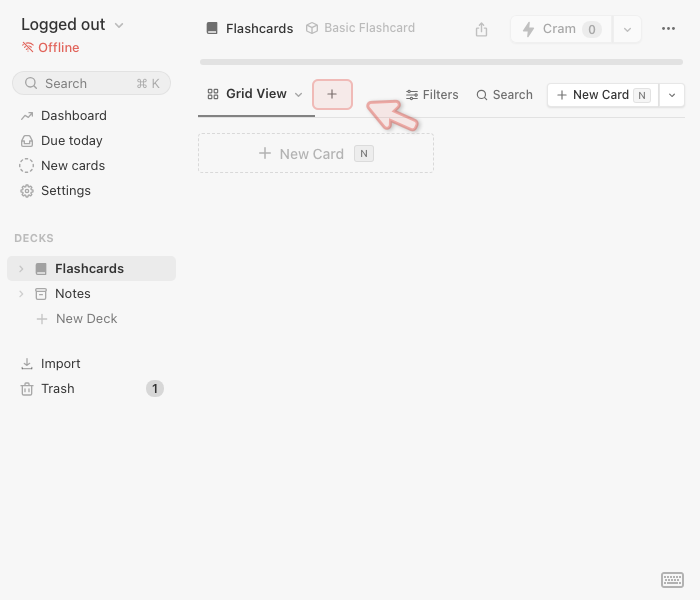Open Settings in the sidebar
This screenshot has width=700, height=600.
(65, 191)
